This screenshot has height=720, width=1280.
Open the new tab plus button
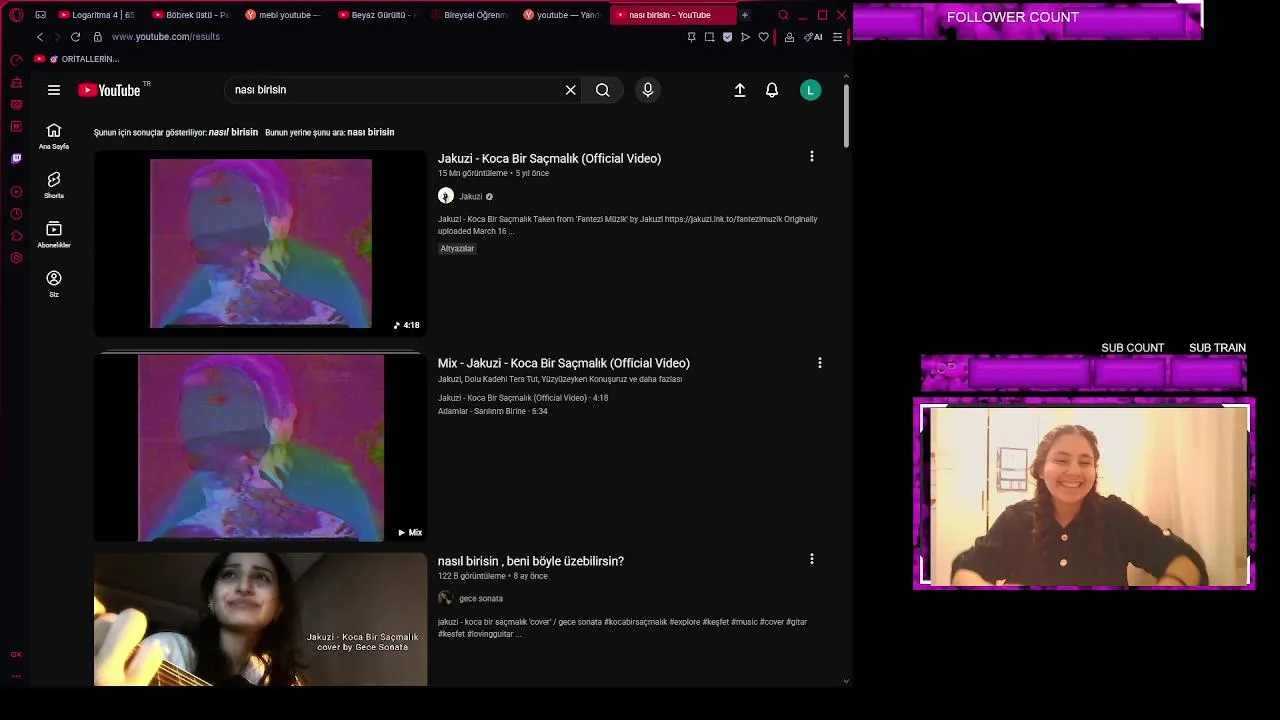pyautogui.click(x=745, y=15)
